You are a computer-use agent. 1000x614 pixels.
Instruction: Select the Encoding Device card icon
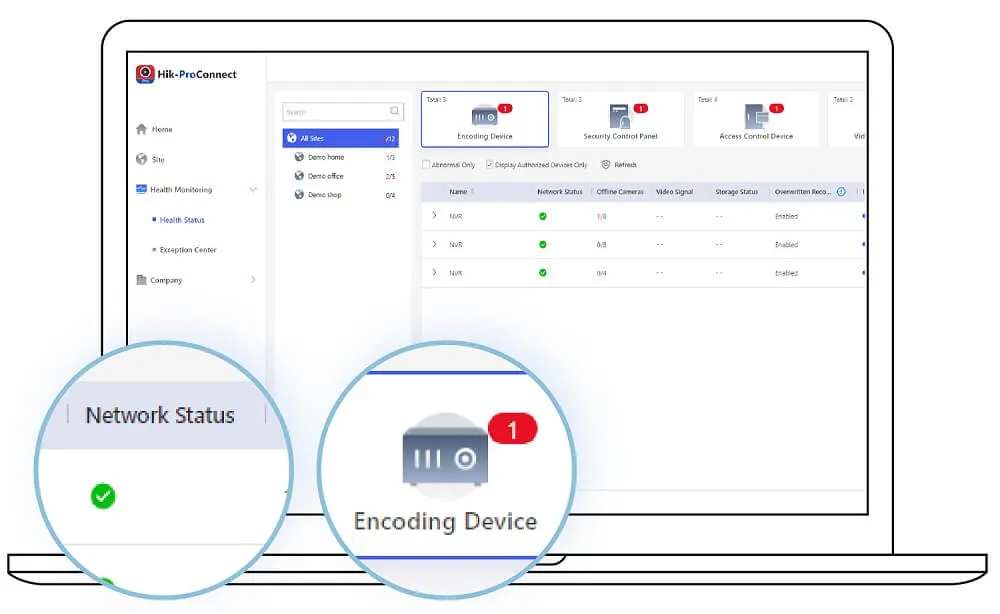[485, 117]
